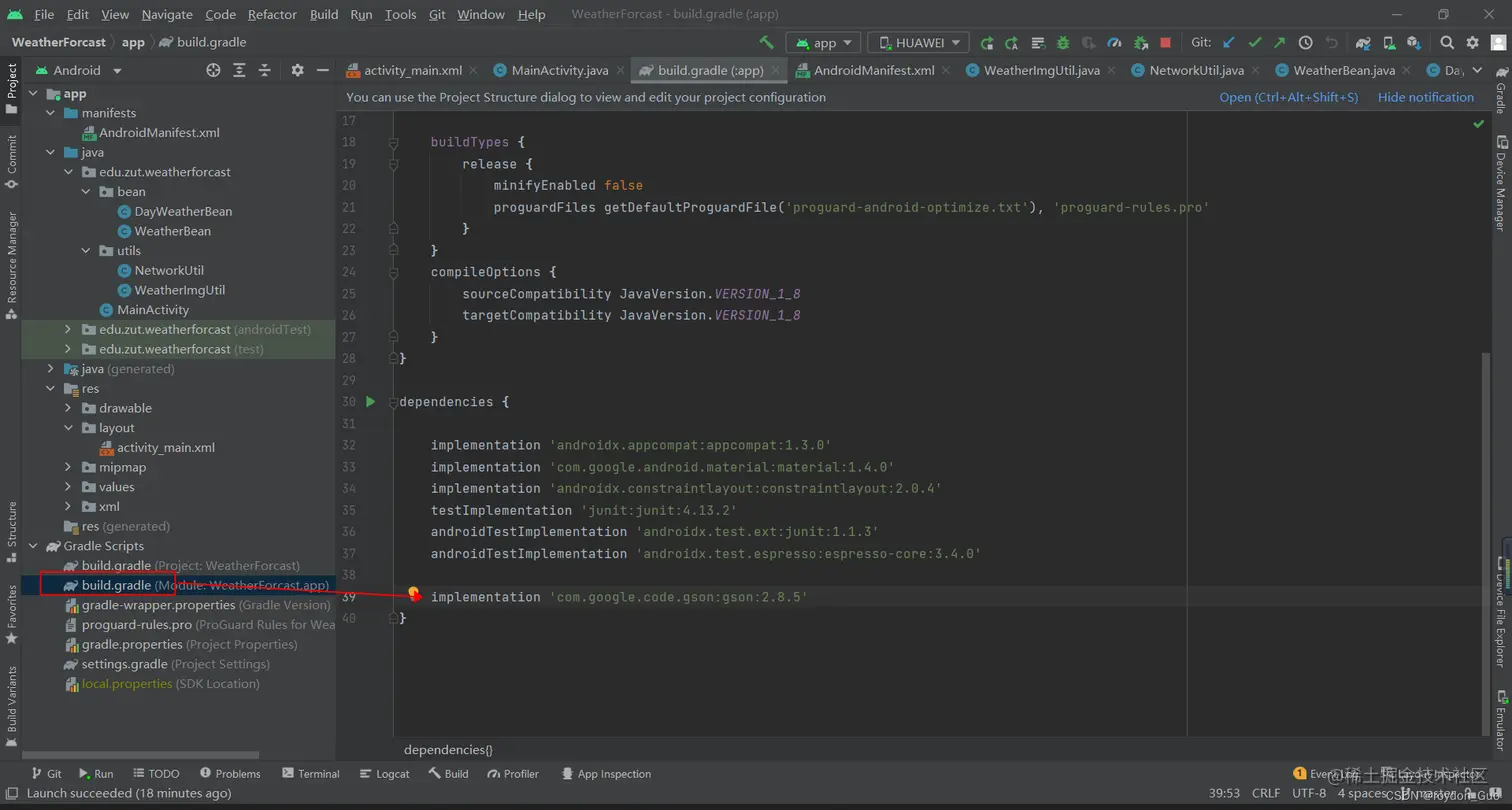Viewport: 1512px width, 810px height.
Task: Fold the buildTypes block at line 18
Action: 394,142
